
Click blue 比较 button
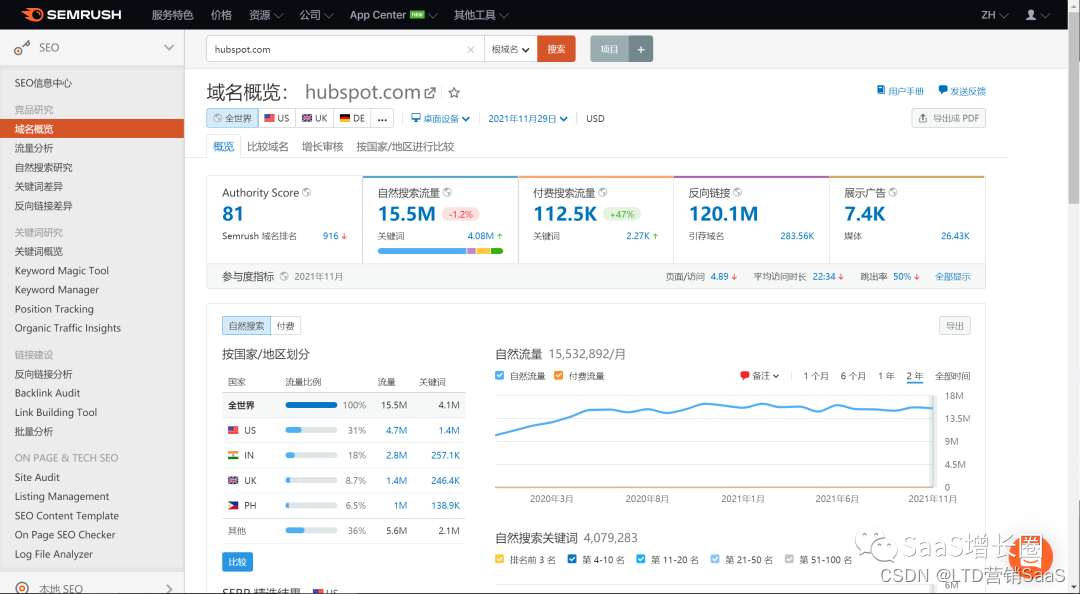[238, 562]
